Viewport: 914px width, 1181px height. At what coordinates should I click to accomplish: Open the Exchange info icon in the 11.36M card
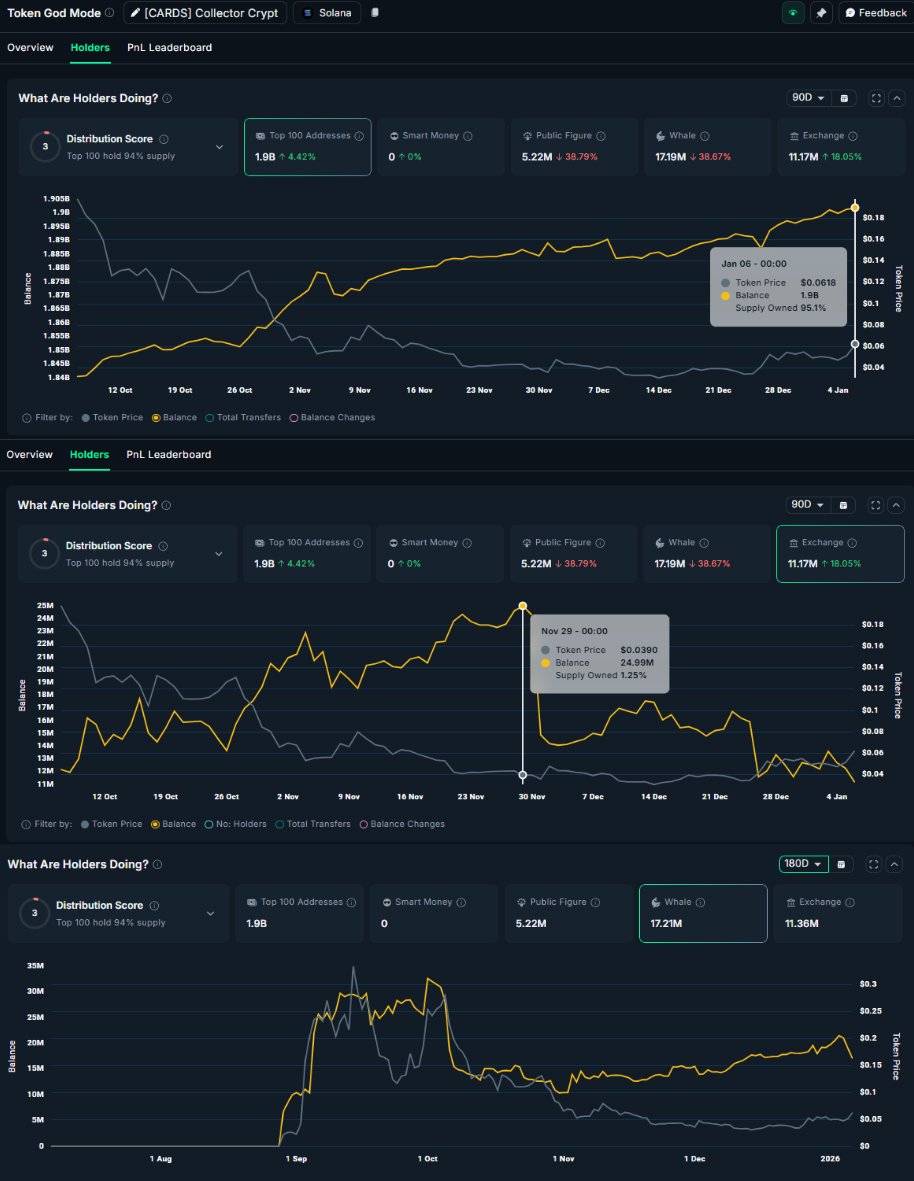[850, 902]
